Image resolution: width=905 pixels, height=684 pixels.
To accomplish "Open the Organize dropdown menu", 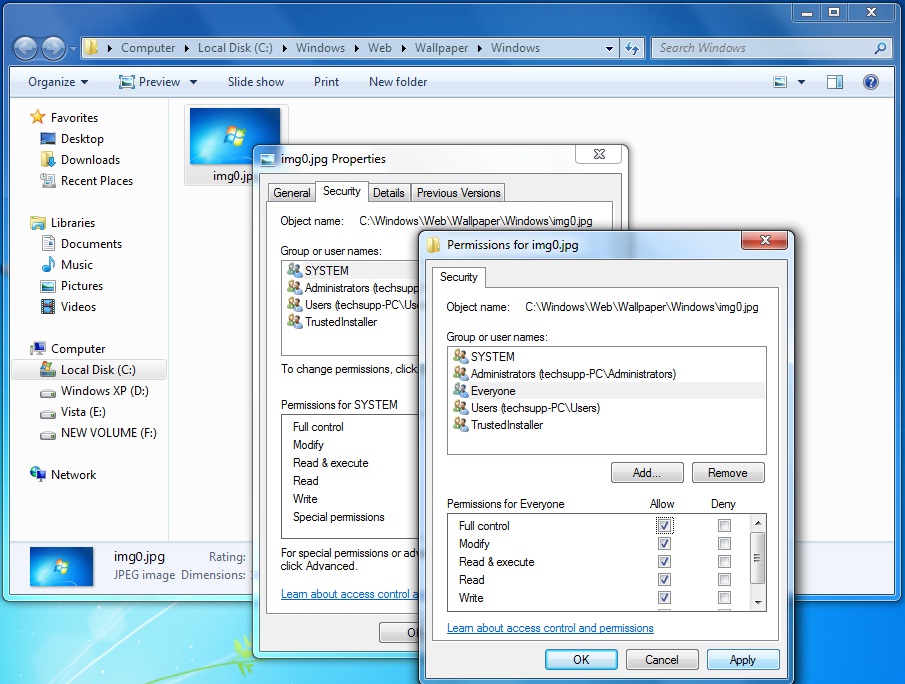I will point(57,82).
